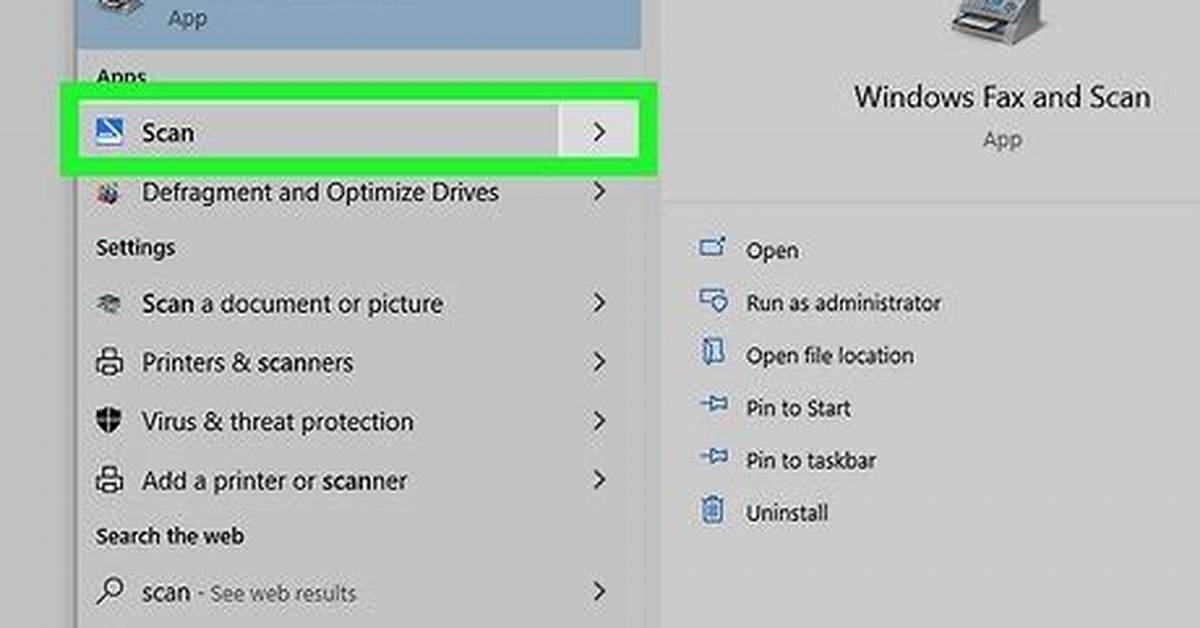Click the Scan app icon
1200x628 pixels.
tap(108, 131)
